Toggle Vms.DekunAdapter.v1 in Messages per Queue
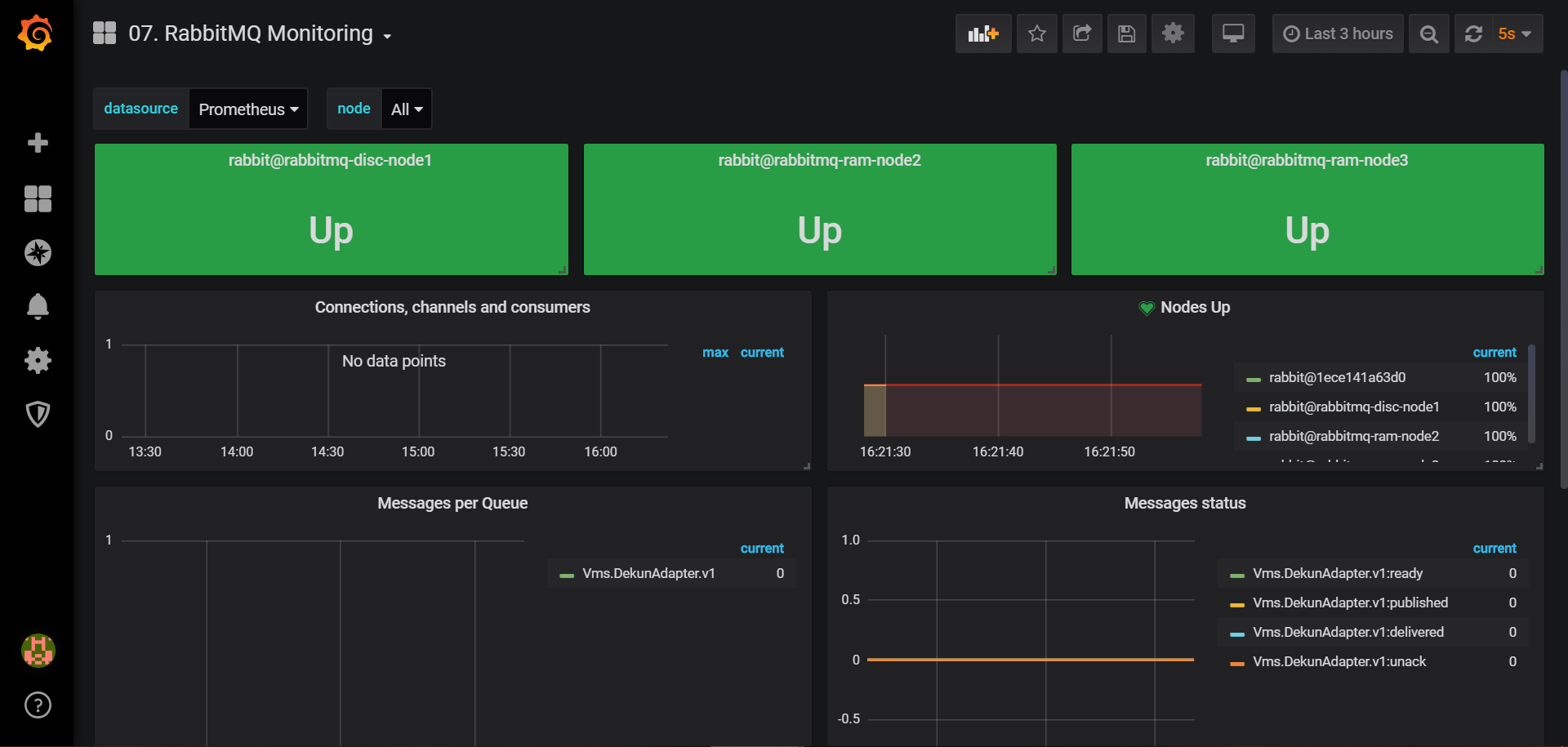 click(648, 573)
